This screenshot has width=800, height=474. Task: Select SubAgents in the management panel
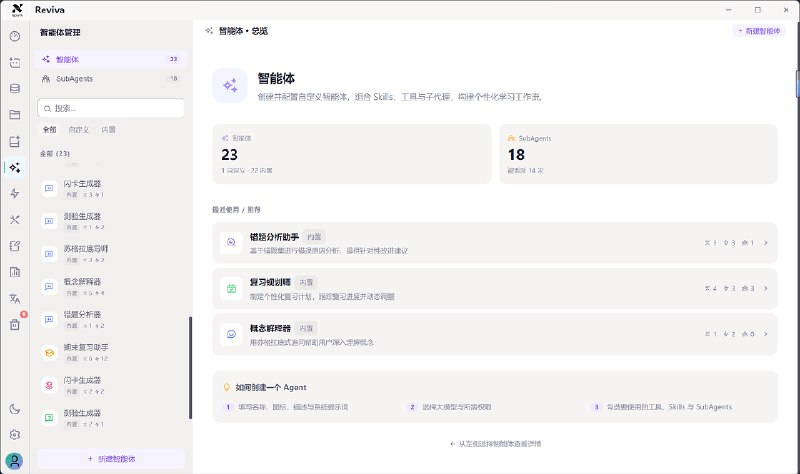(111, 79)
